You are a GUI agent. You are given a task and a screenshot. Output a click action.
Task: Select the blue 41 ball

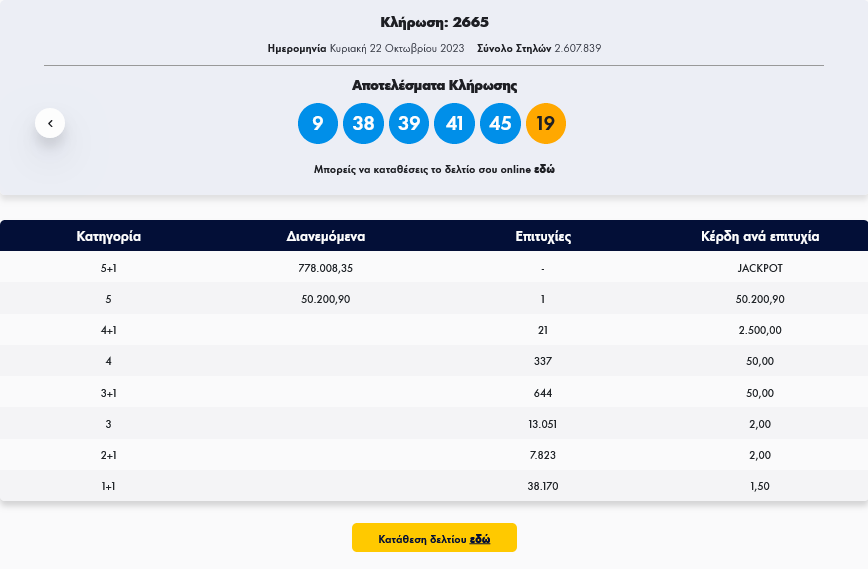(x=455, y=124)
